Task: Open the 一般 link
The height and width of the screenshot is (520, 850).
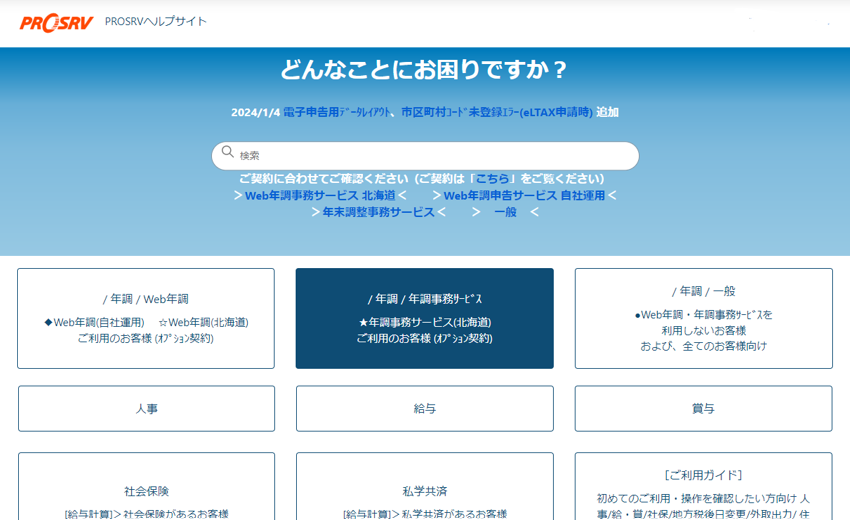Action: click(x=505, y=212)
